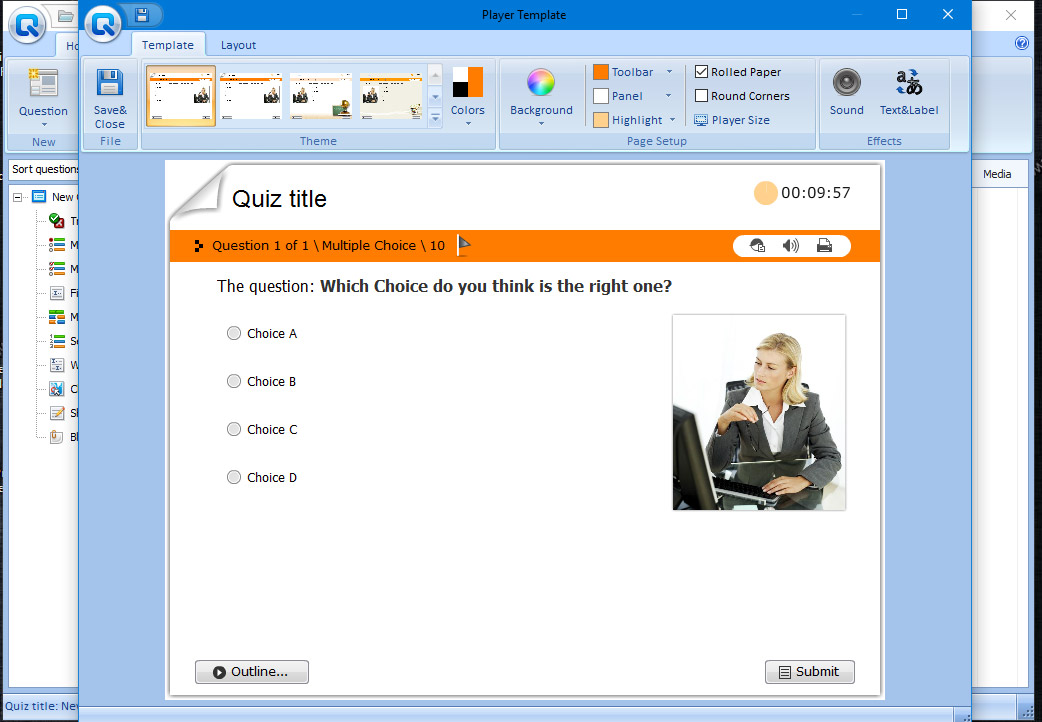Select the fourth beige theme thumbnail
Image resolution: width=1042 pixels, height=722 pixels.
click(x=391, y=96)
